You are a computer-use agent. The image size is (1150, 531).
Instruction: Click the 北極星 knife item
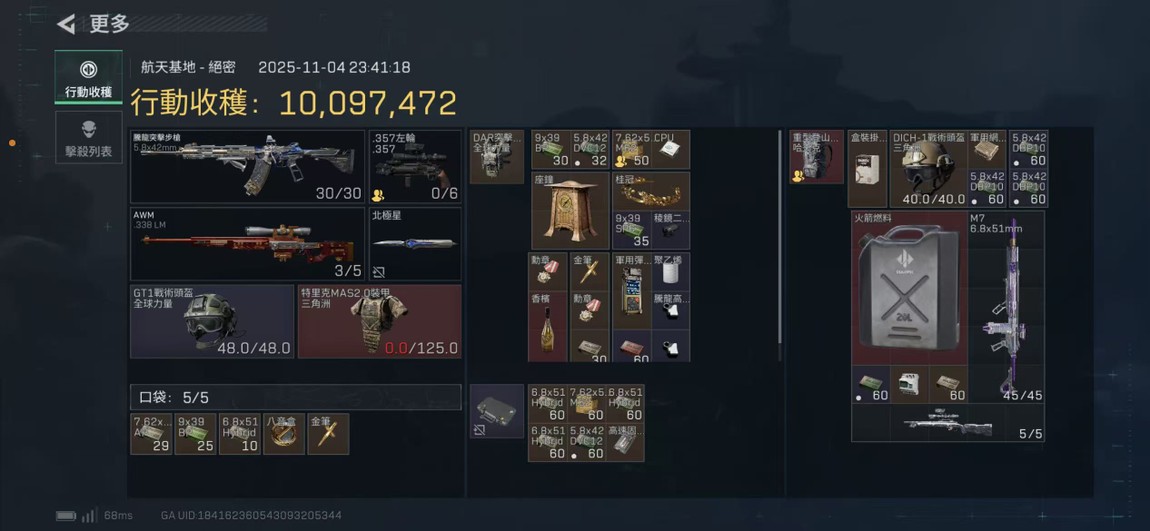point(415,244)
